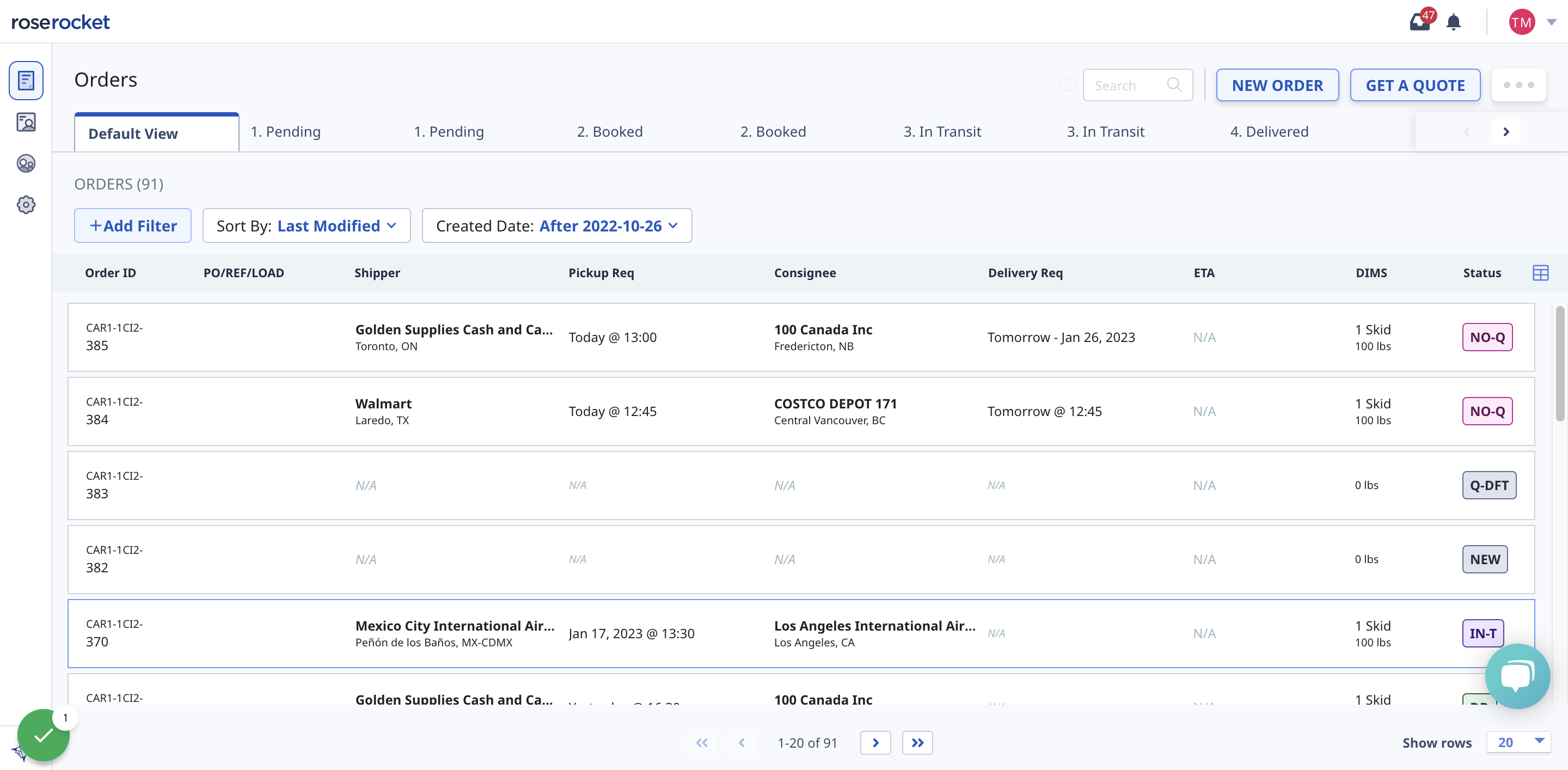Click the Pickup Req column header
This screenshot has width=1568, height=770.
pyautogui.click(x=601, y=273)
